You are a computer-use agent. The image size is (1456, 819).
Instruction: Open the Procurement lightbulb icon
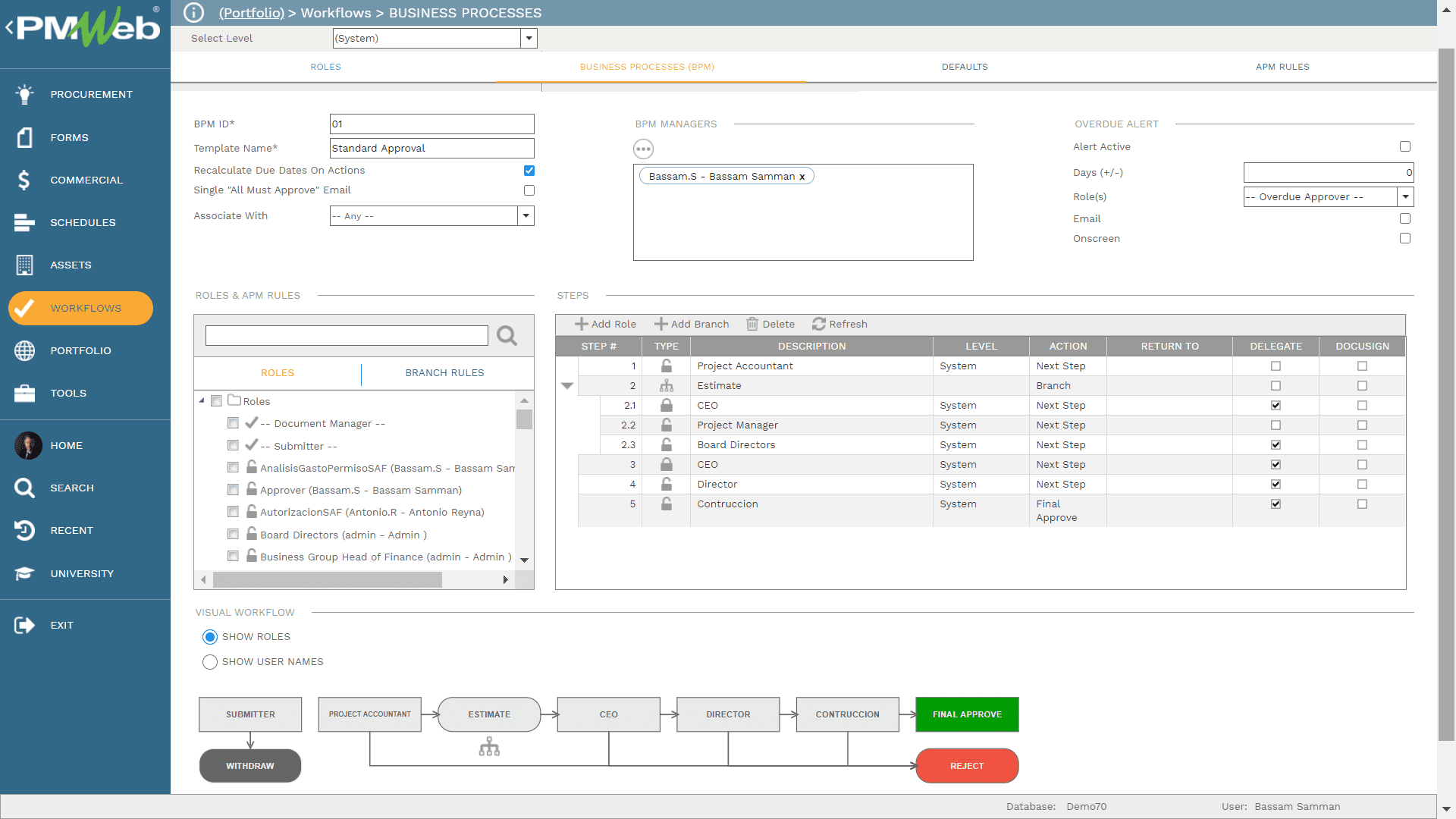[24, 94]
